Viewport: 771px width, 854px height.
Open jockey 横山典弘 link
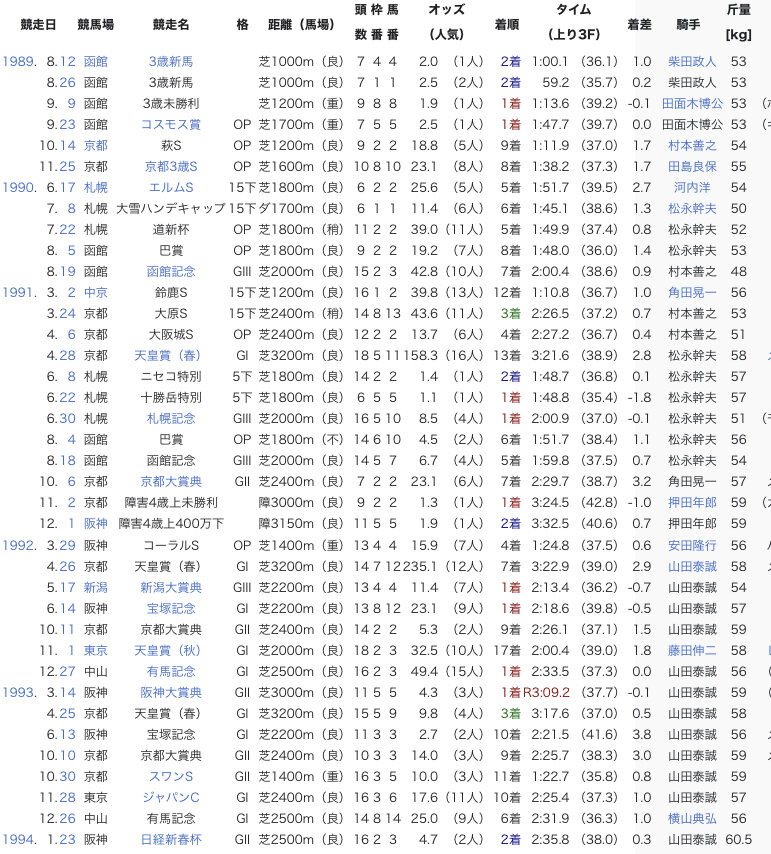(692, 819)
